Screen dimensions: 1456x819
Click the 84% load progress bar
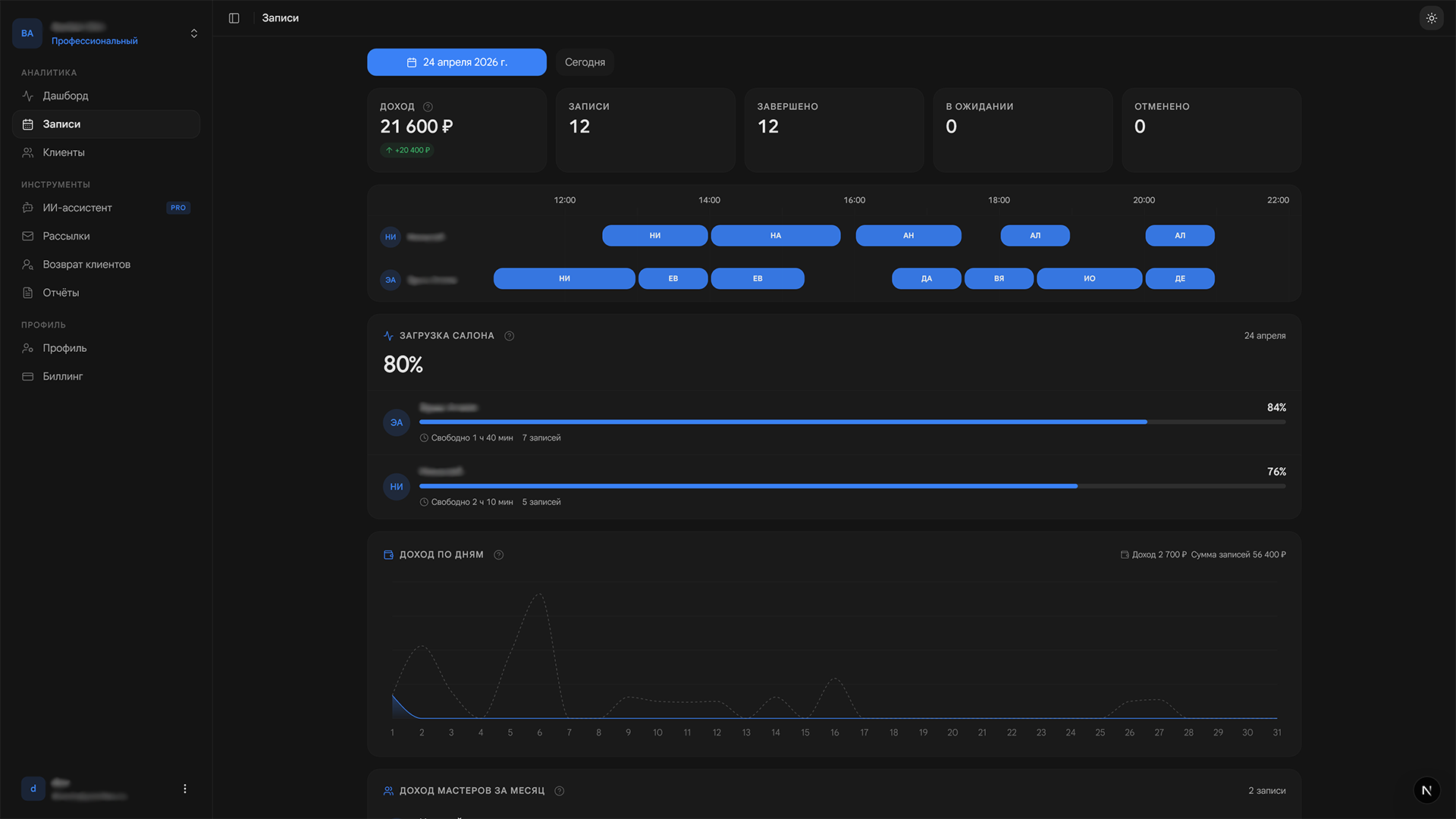click(852, 422)
